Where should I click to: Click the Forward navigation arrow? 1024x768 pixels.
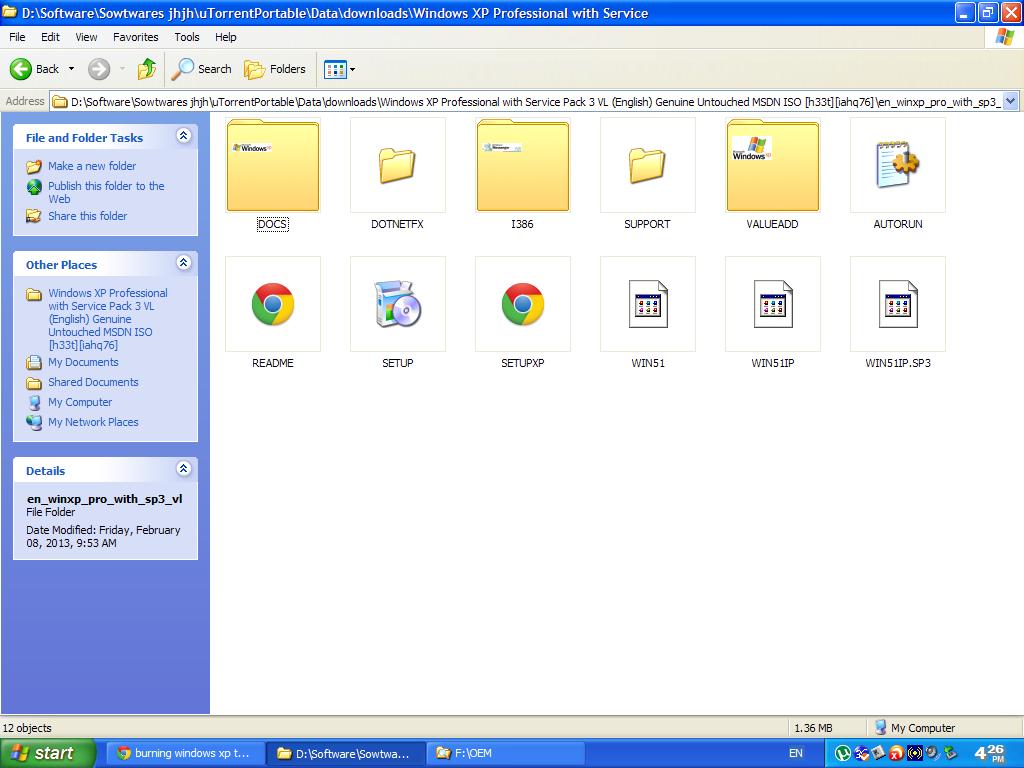[99, 69]
